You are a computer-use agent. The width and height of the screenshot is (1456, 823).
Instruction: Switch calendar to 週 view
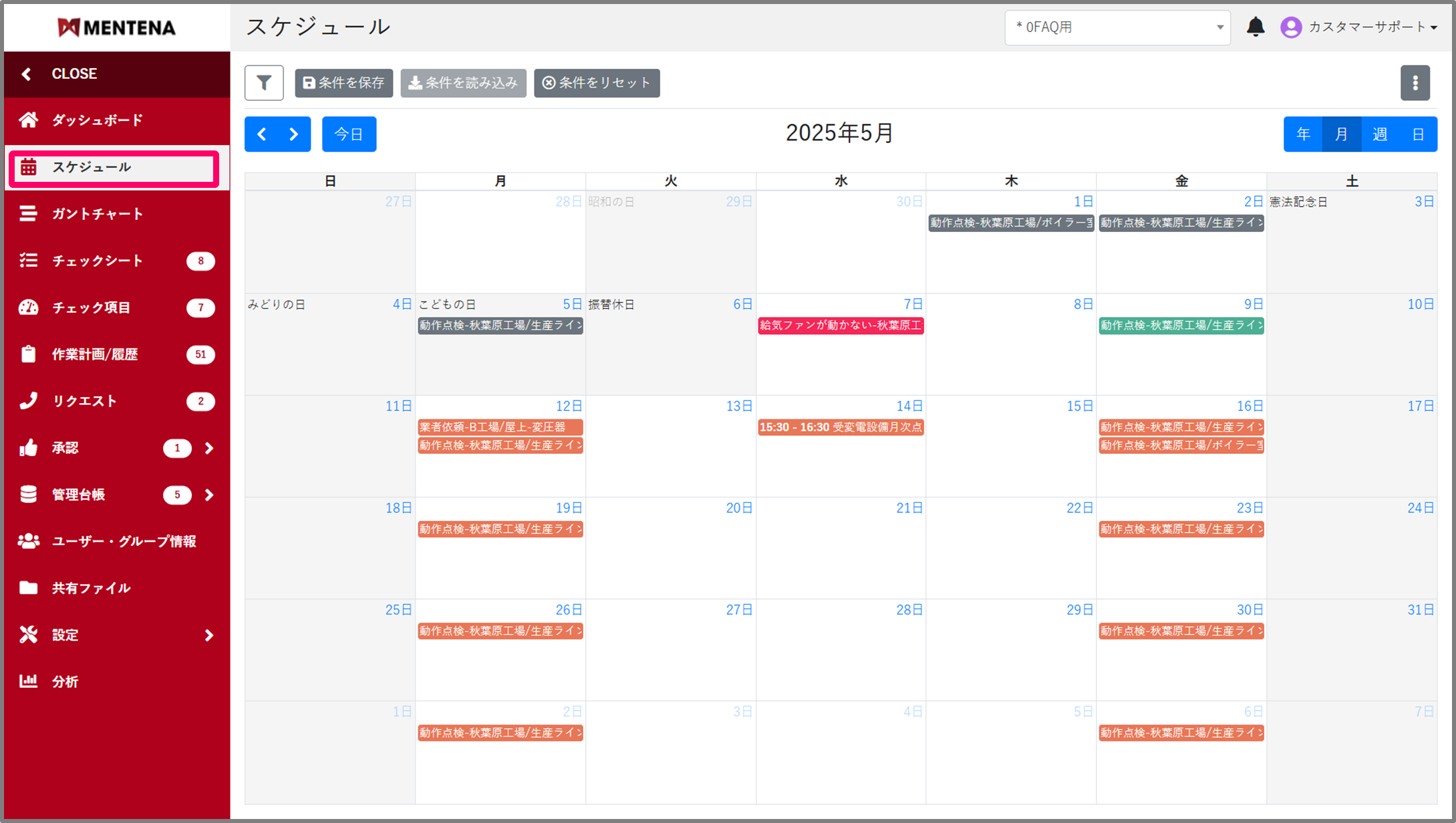1380,134
